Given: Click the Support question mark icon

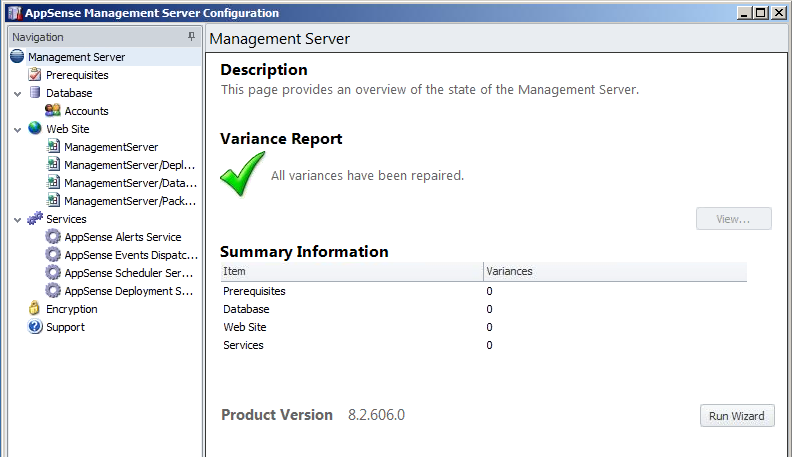Looking at the screenshot, I should click(35, 327).
